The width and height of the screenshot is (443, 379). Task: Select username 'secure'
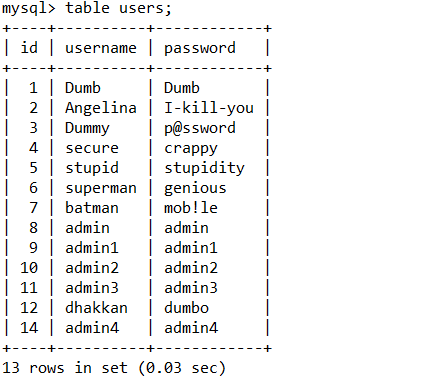pos(92,148)
